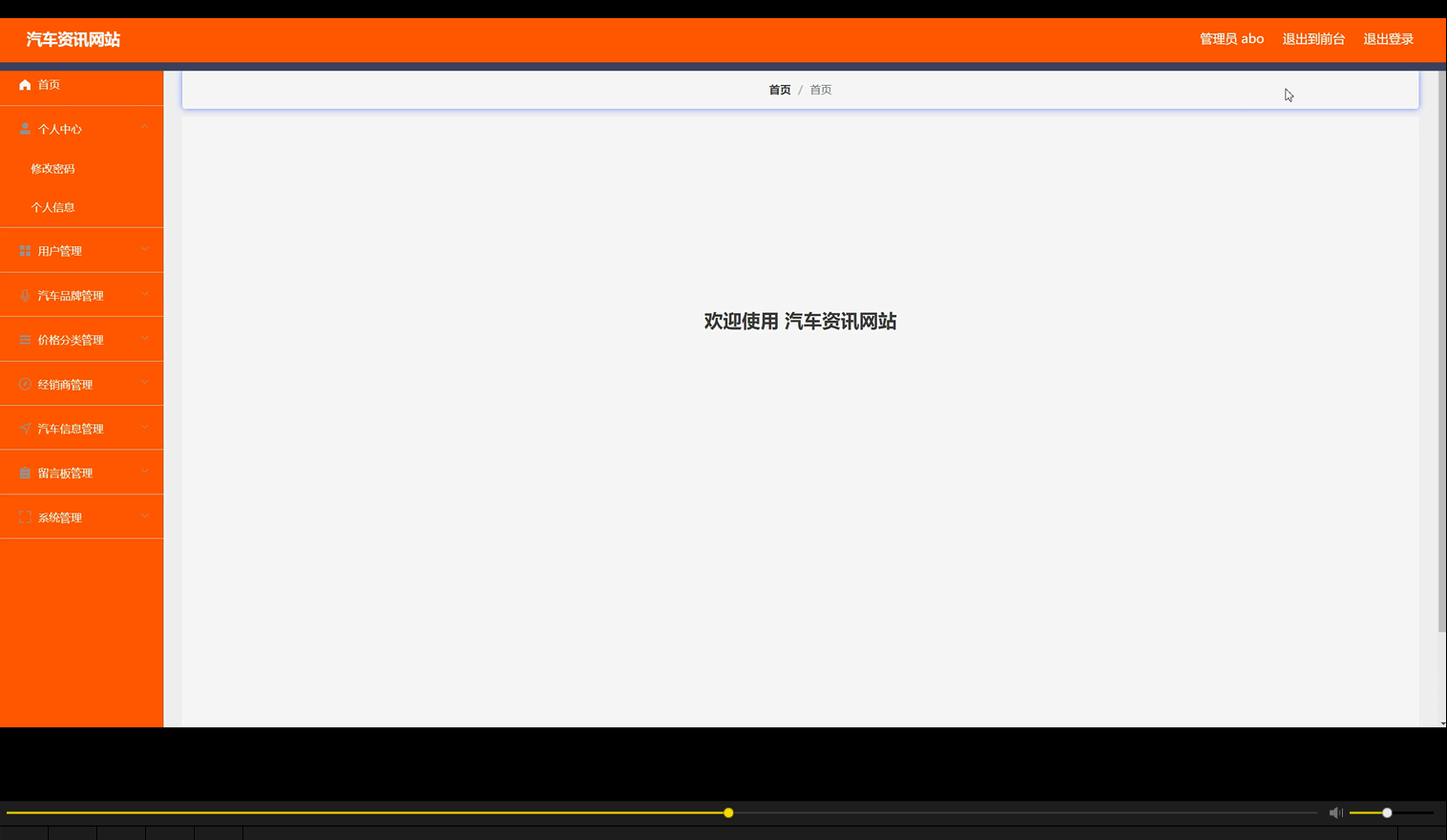This screenshot has width=1447, height=840.
Task: Expand the 系统管理 dropdown chevron
Action: 144,516
